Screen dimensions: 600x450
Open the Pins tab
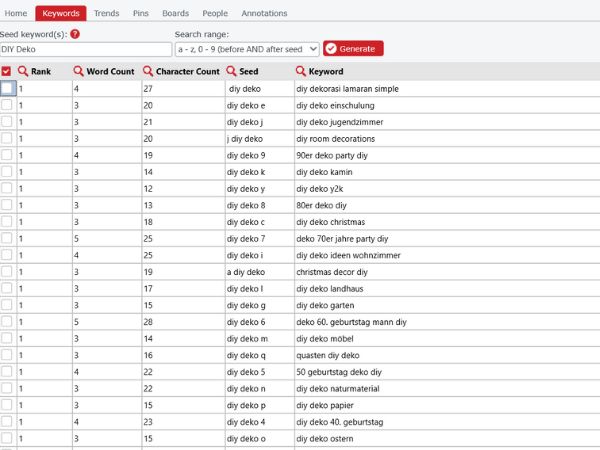[x=140, y=13]
